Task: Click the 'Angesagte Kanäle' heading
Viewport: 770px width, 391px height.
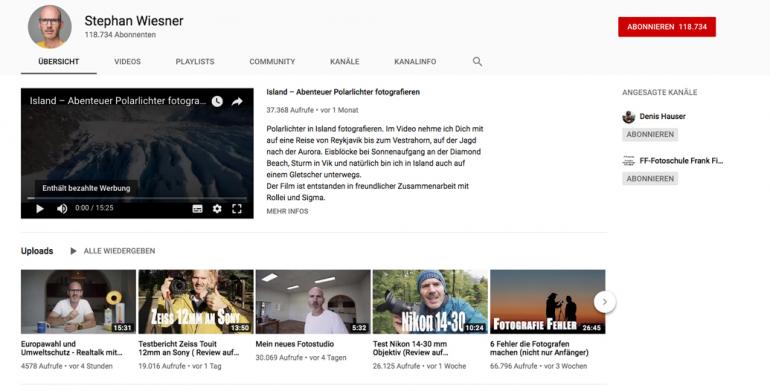Action: tap(660, 92)
